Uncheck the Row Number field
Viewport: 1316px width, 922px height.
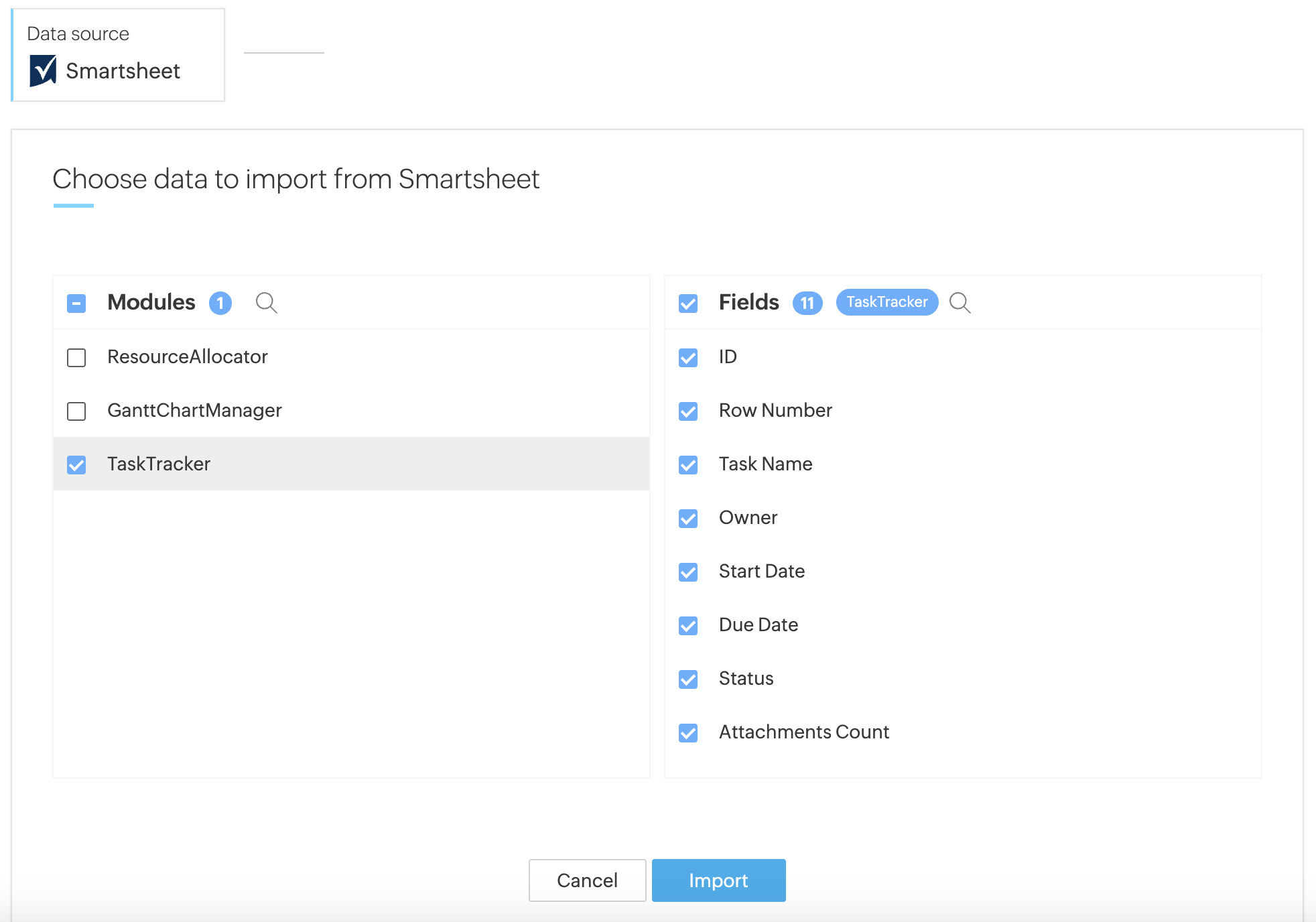click(688, 411)
